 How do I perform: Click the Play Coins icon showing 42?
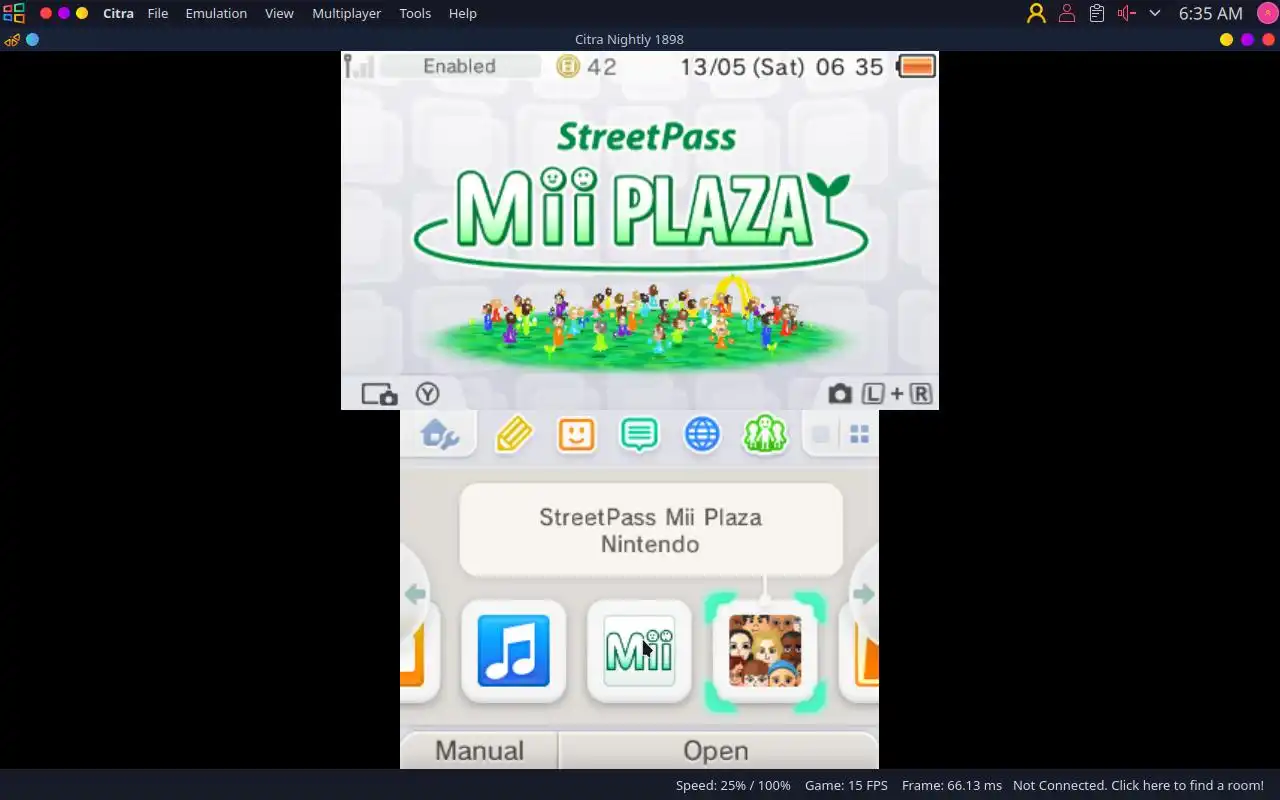pos(568,67)
